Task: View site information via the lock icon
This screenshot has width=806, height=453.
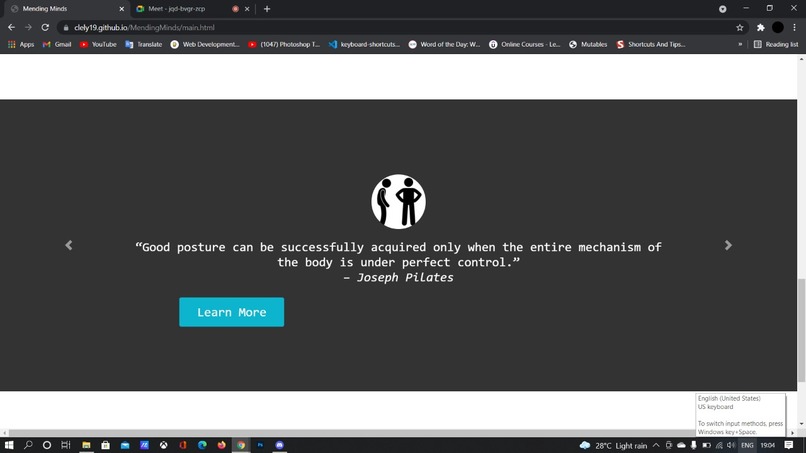Action: [66, 28]
